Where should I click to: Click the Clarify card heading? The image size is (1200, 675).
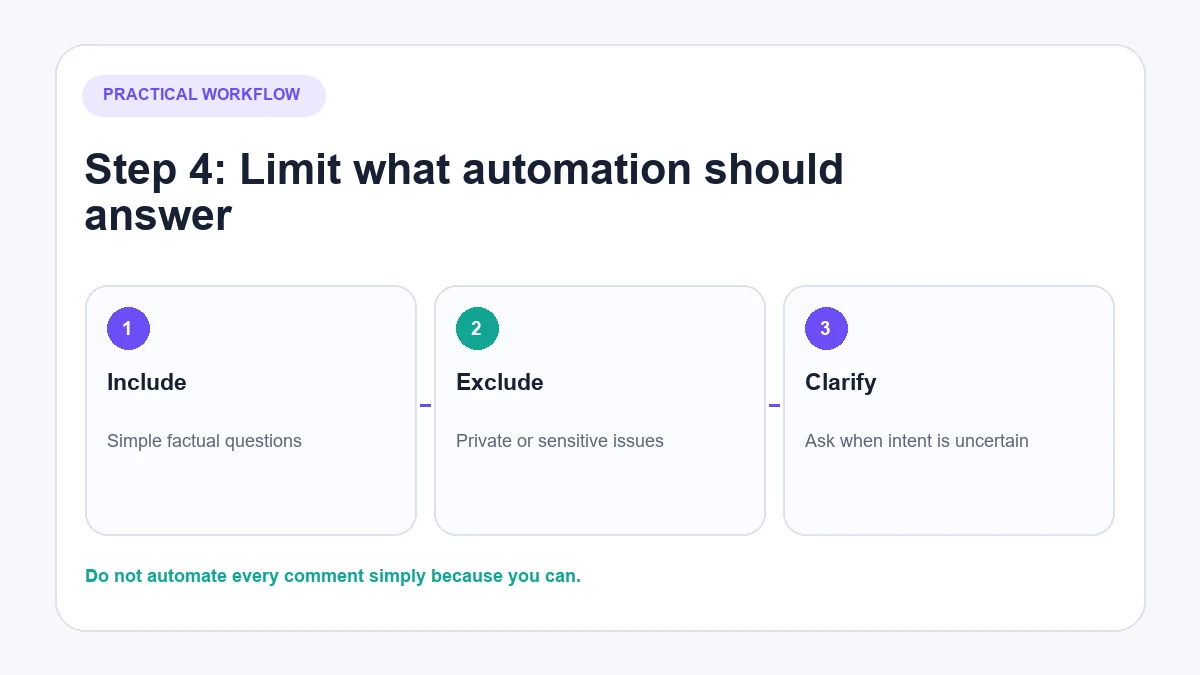click(x=841, y=382)
